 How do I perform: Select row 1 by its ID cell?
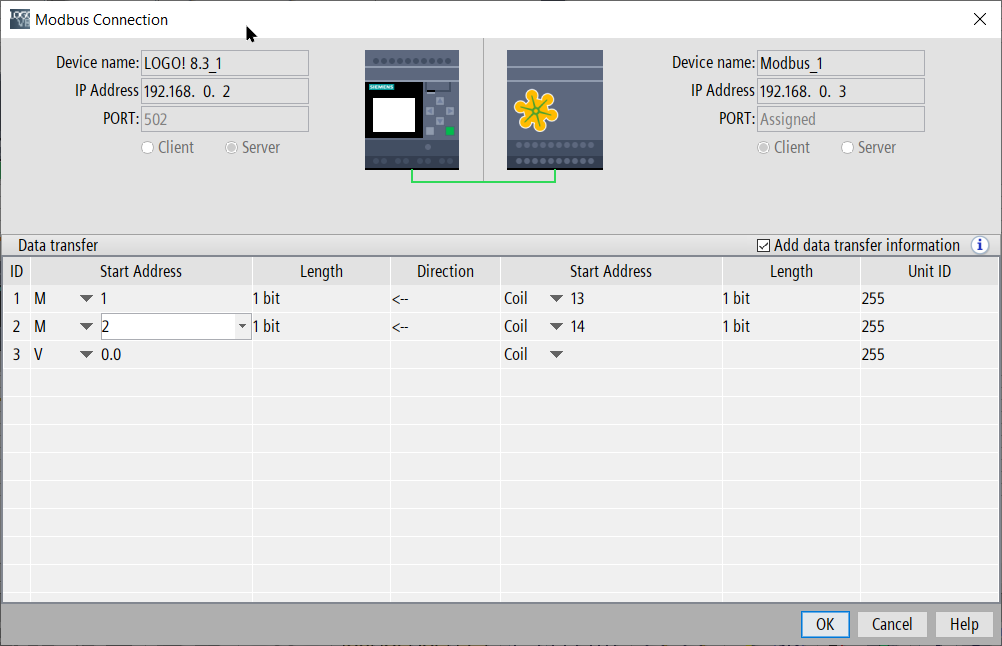click(x=17, y=298)
